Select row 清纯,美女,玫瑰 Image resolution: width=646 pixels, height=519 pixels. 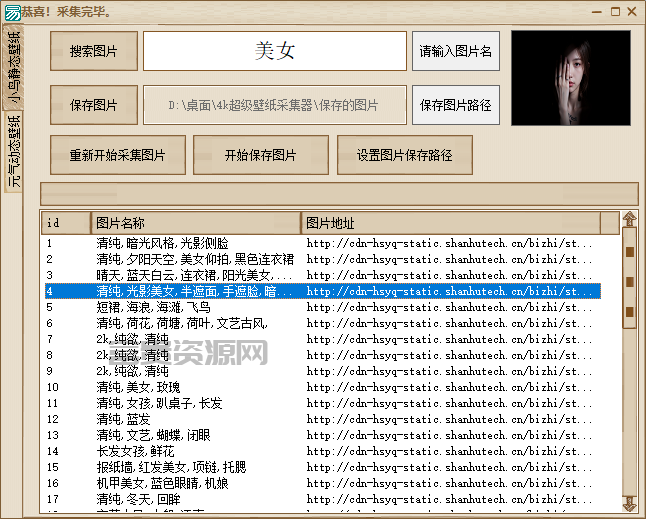click(323, 387)
